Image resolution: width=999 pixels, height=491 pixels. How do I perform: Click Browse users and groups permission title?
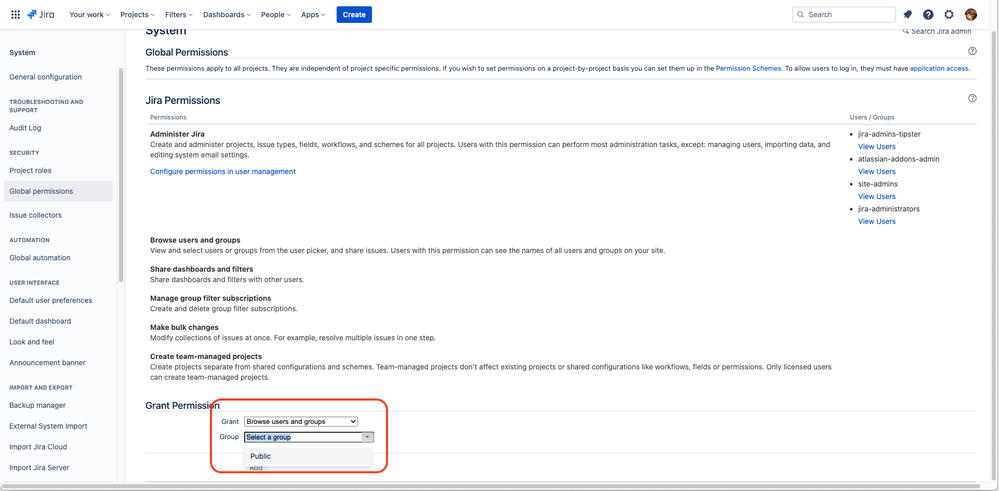point(195,240)
